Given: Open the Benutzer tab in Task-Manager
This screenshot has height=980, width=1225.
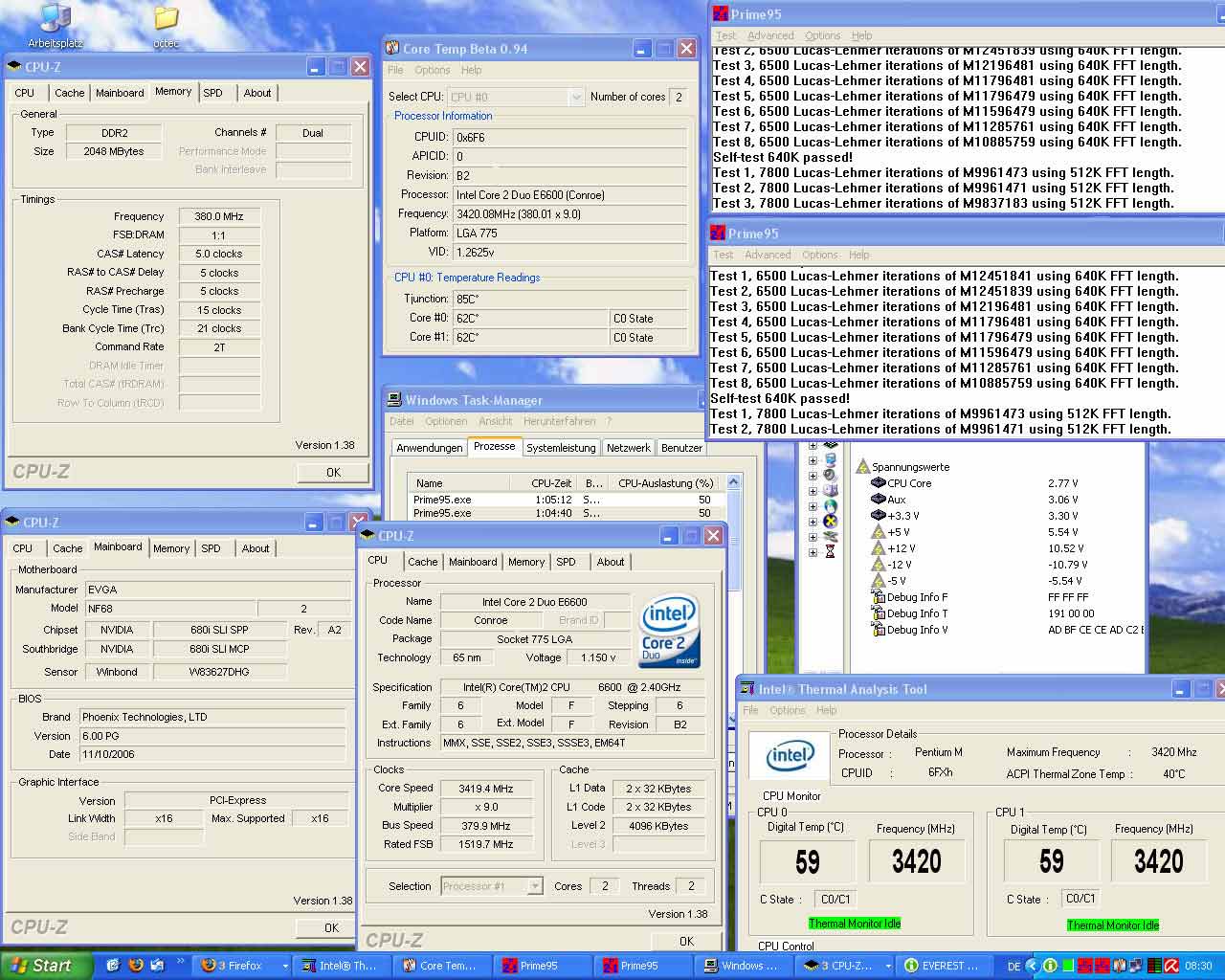Looking at the screenshot, I should 681,448.
